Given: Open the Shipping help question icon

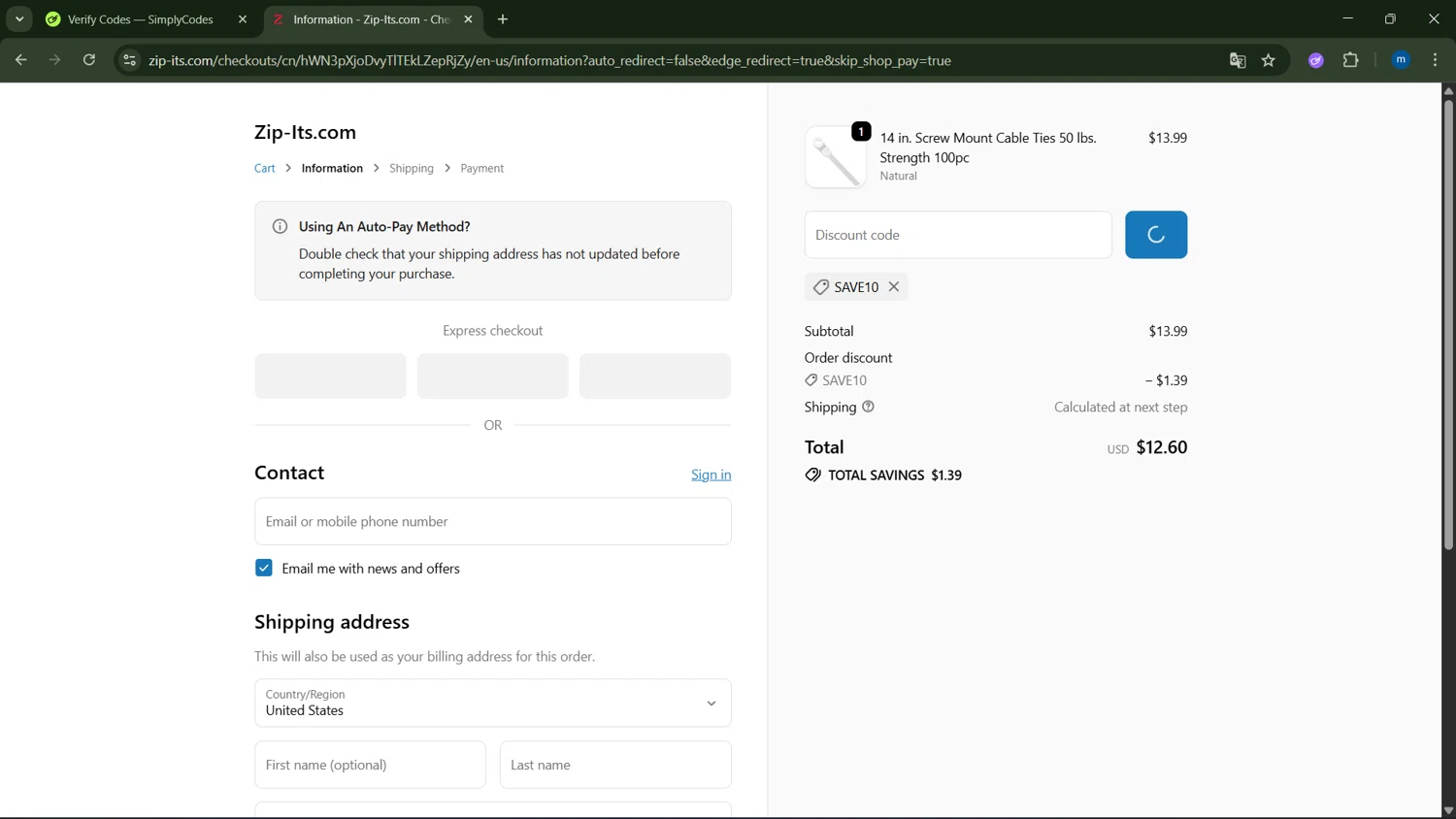Looking at the screenshot, I should (869, 407).
